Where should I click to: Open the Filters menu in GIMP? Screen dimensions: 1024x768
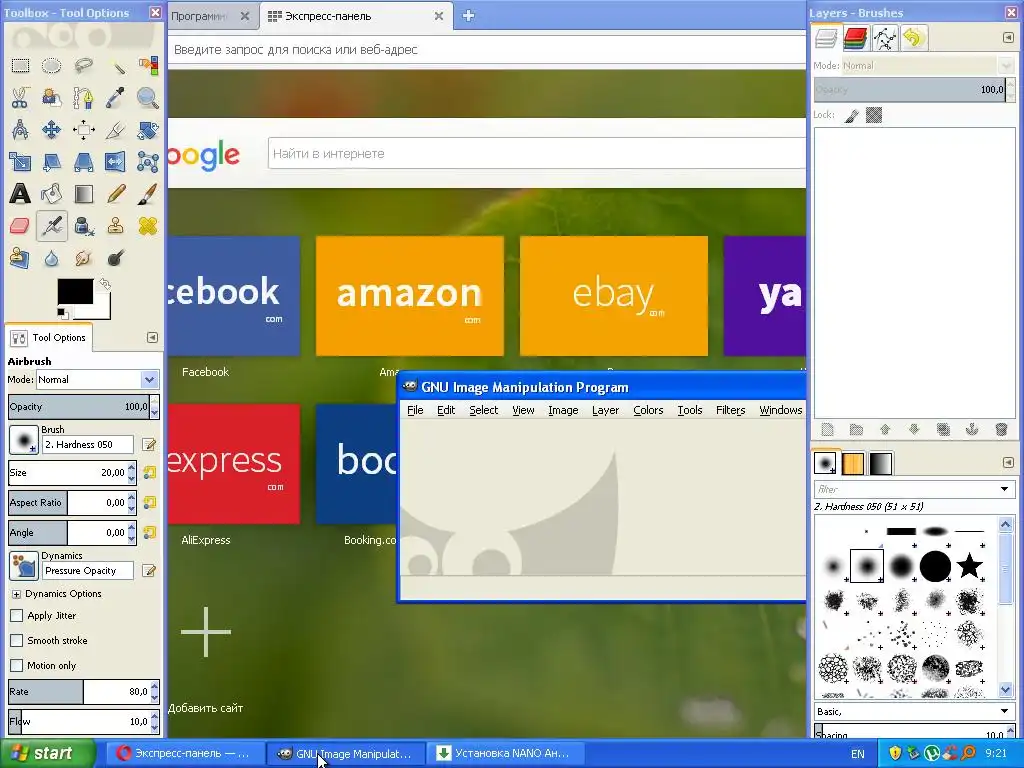(730, 410)
